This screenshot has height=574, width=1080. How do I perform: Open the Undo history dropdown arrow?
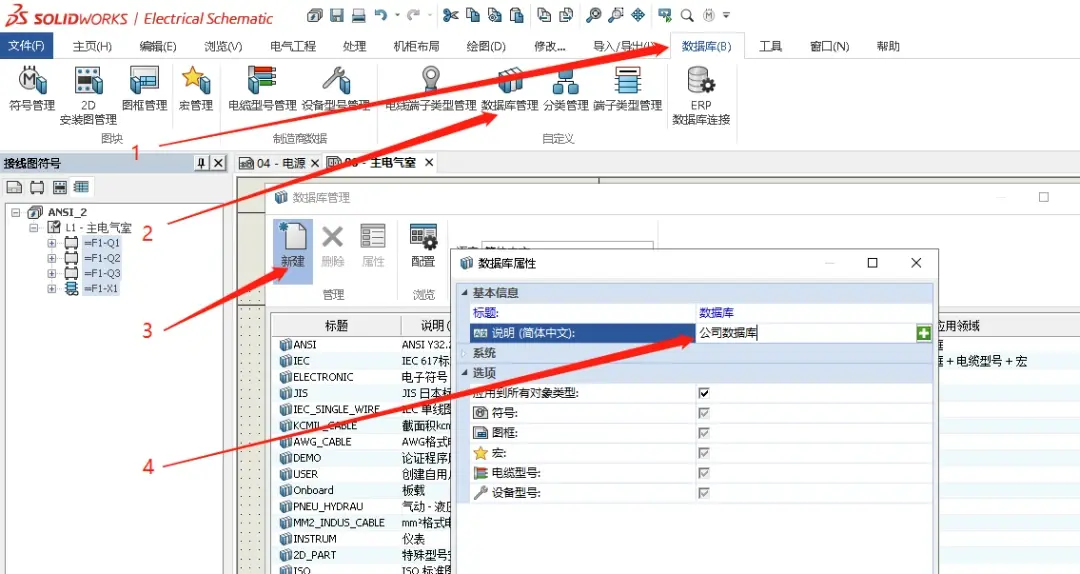[x=397, y=14]
